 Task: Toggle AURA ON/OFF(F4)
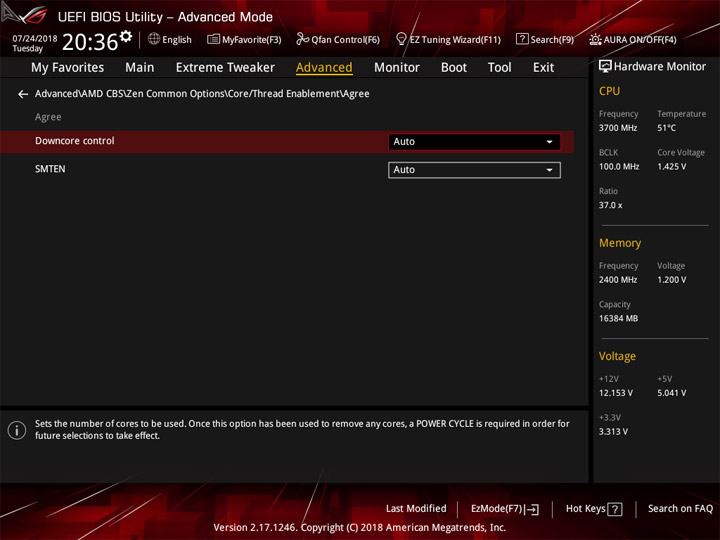[x=633, y=39]
